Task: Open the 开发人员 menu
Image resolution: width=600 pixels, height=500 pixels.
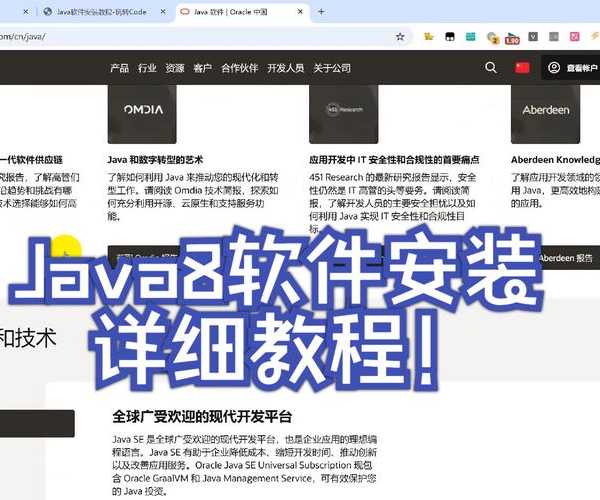Action: point(285,68)
